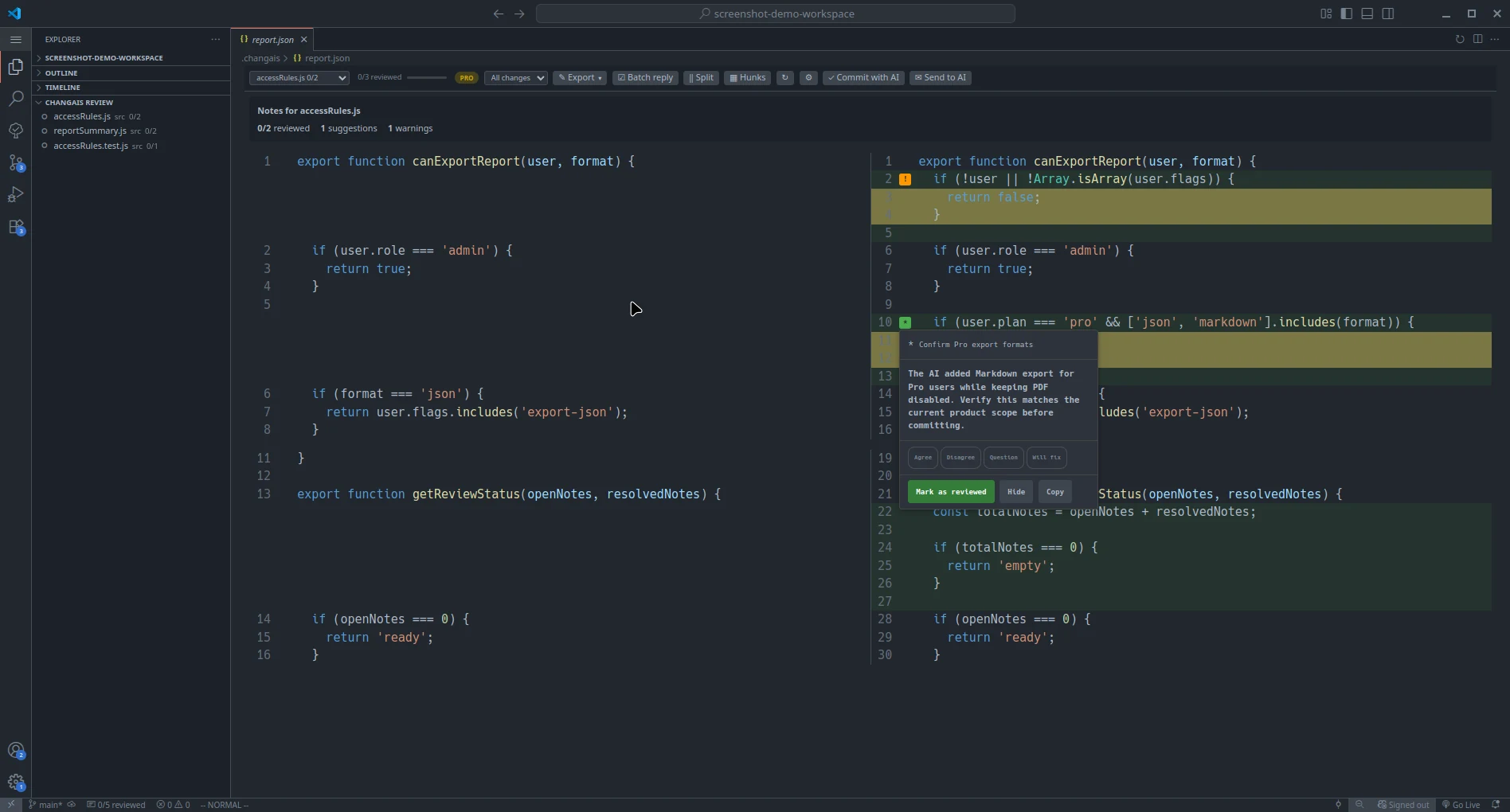Screen dimensions: 1510x812
Task: Copy the review note text
Action: coord(1055,492)
